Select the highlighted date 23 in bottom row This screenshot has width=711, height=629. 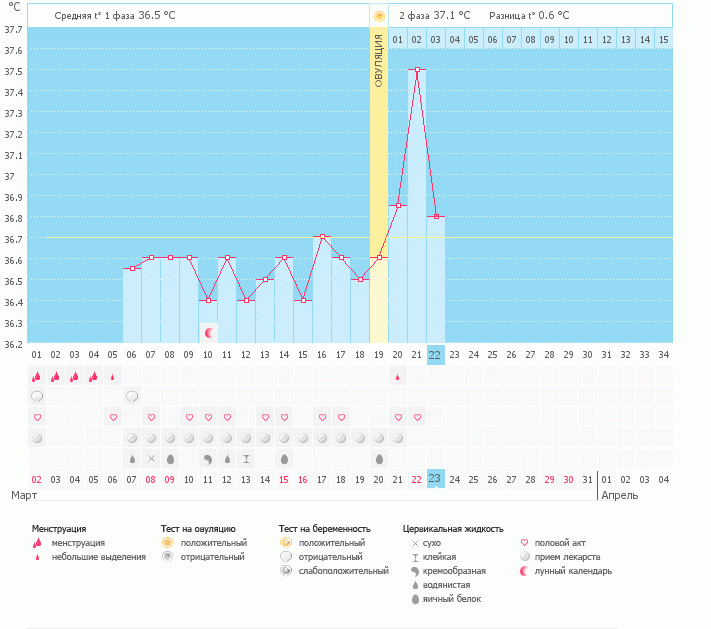pos(435,478)
